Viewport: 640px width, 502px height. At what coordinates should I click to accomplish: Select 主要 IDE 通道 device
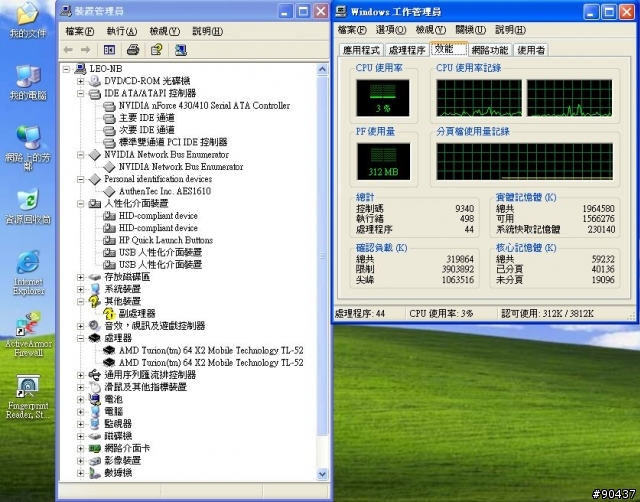pos(147,118)
